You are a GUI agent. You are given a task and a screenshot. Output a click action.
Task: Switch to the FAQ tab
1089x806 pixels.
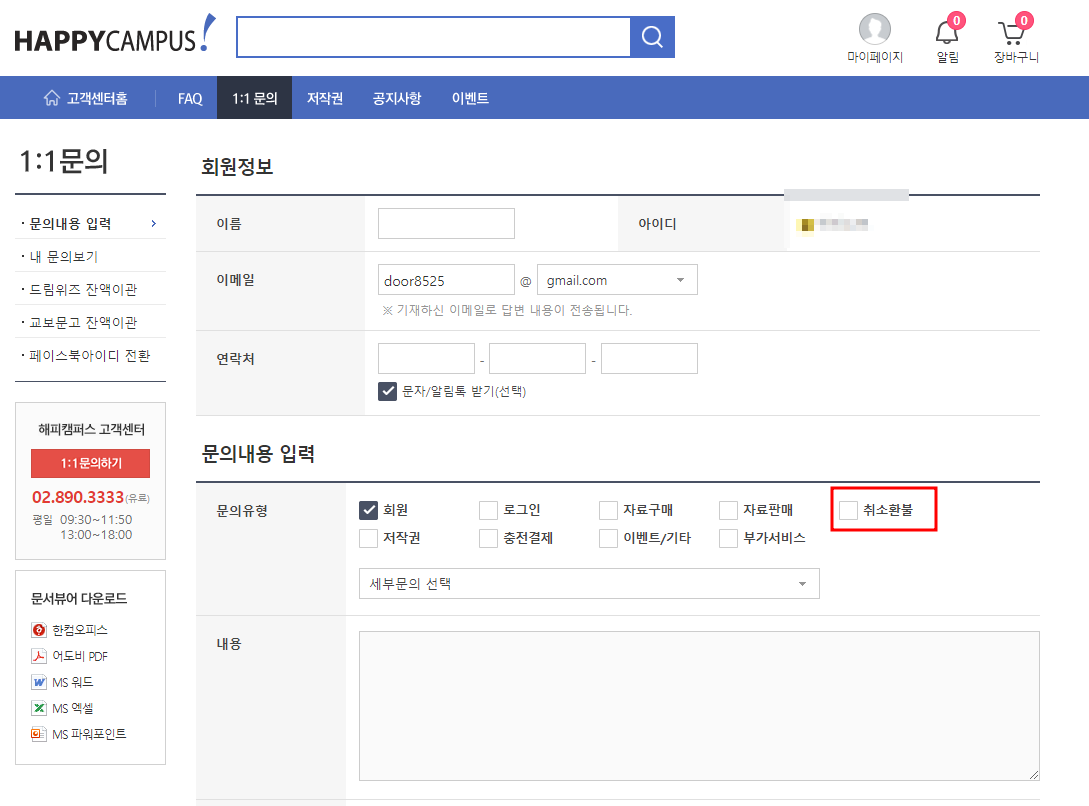pos(189,97)
